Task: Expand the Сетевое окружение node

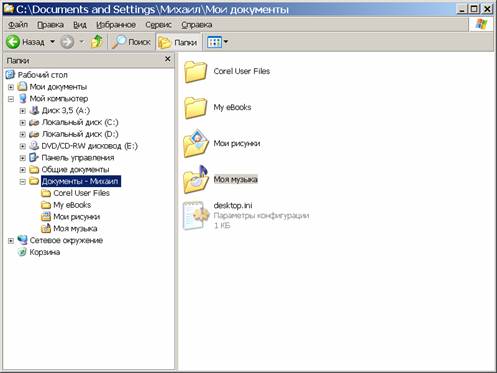Action: point(11,241)
